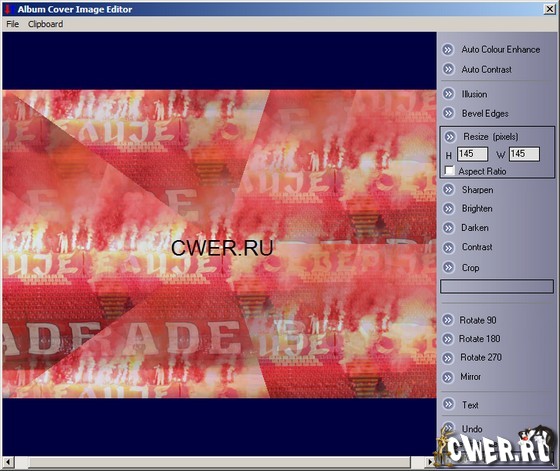
Task: Click the Rotate 90 arrow icon
Action: (447, 320)
